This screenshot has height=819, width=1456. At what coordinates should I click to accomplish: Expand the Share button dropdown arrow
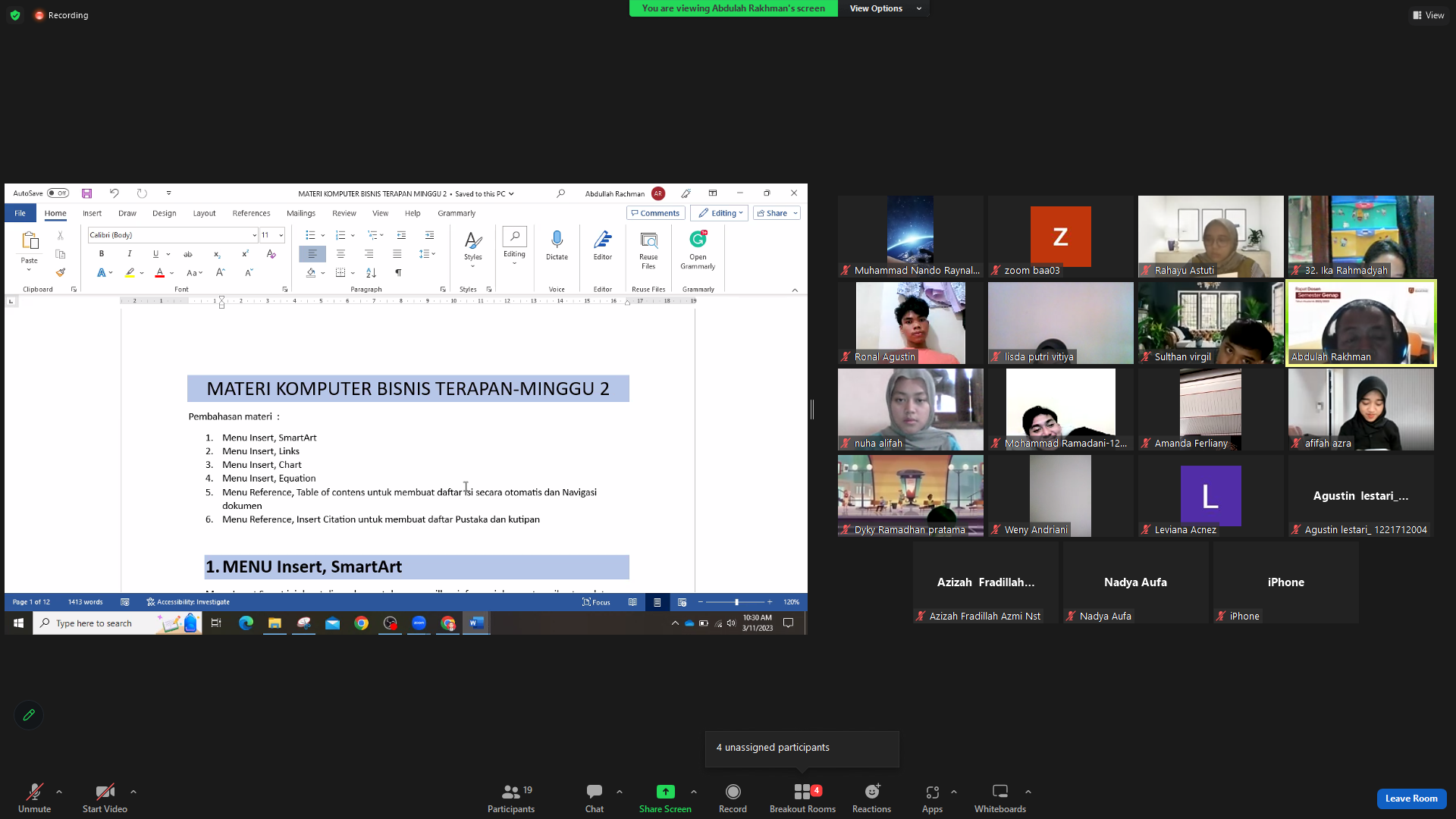click(x=795, y=213)
